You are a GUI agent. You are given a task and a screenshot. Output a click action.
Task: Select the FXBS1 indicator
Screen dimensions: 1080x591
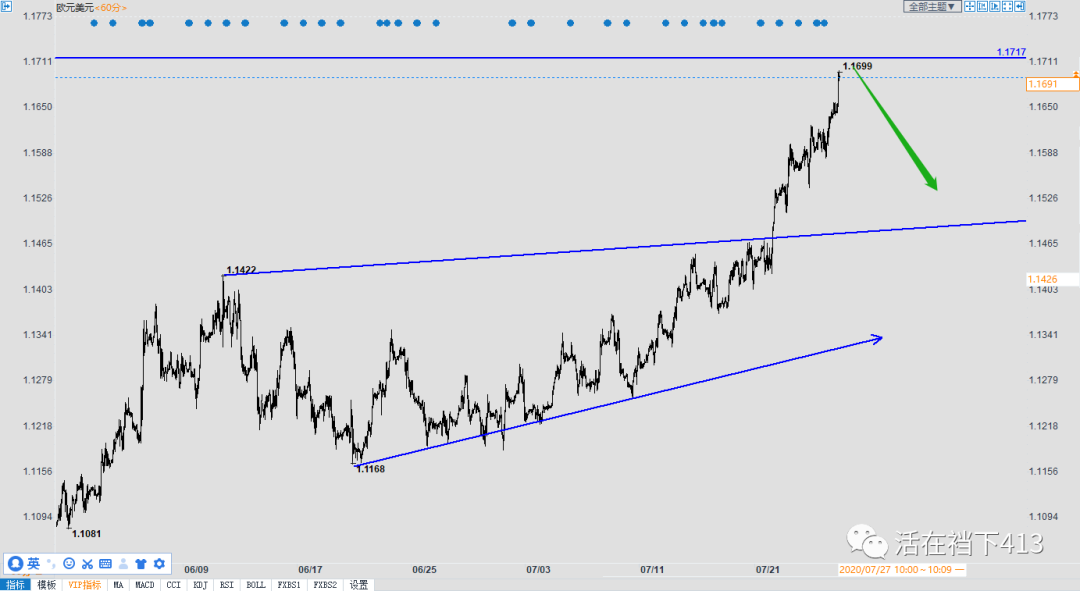point(289,585)
